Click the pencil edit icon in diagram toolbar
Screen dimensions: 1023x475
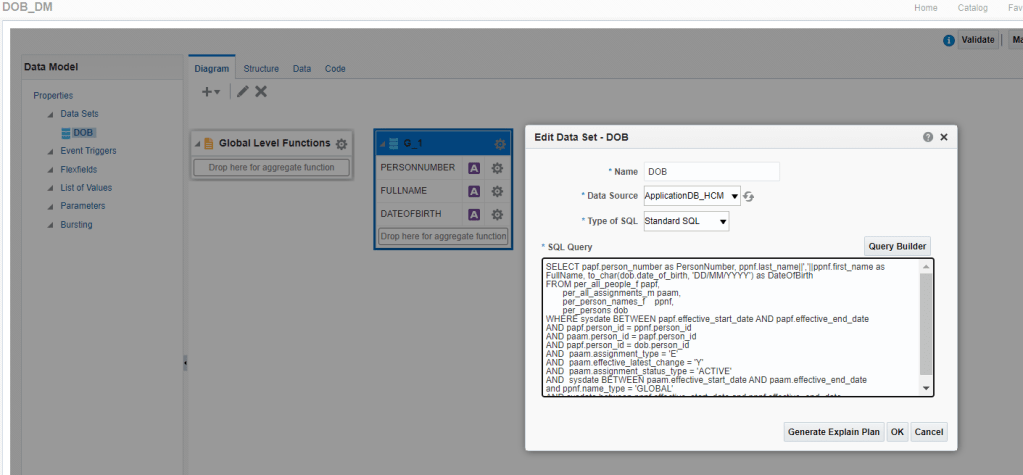coord(242,91)
